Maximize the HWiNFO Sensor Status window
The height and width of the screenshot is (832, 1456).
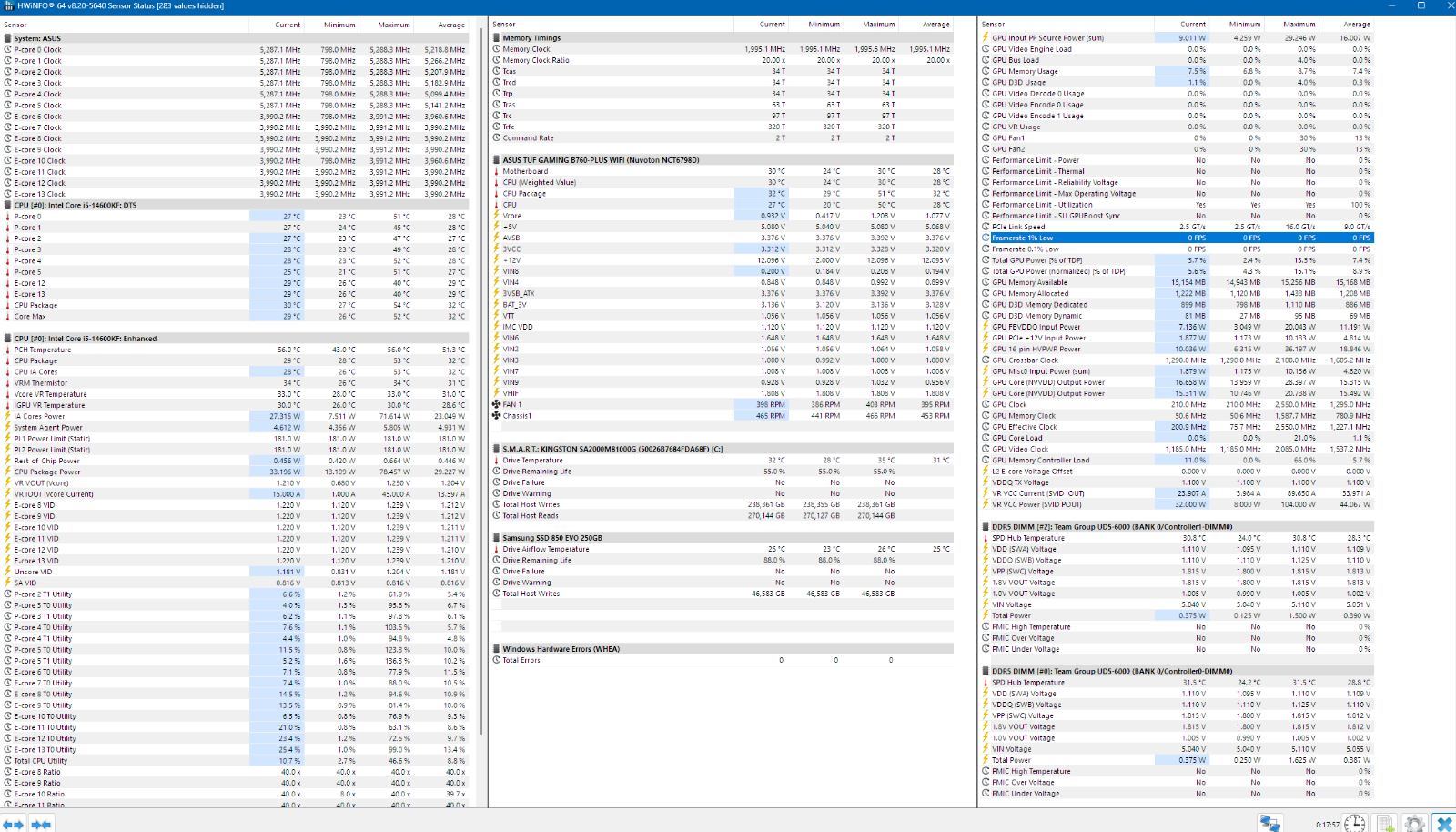click(x=1421, y=5)
